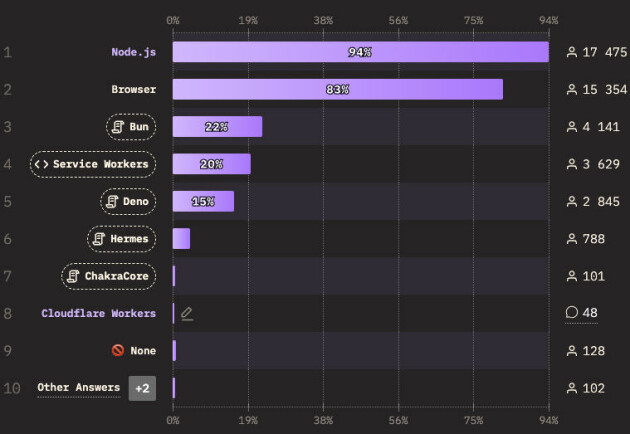
Task: Click the 2 845 respondent count
Action: coord(601,202)
